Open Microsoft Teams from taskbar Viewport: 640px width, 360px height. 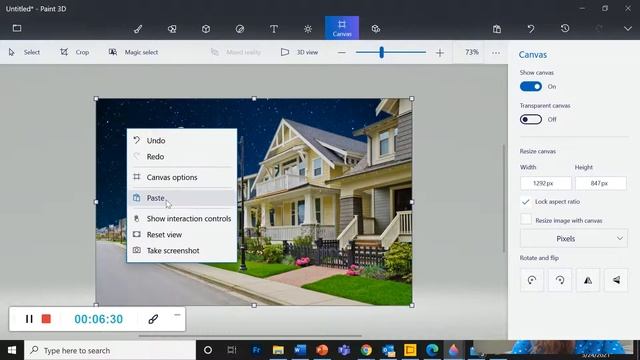[344, 350]
